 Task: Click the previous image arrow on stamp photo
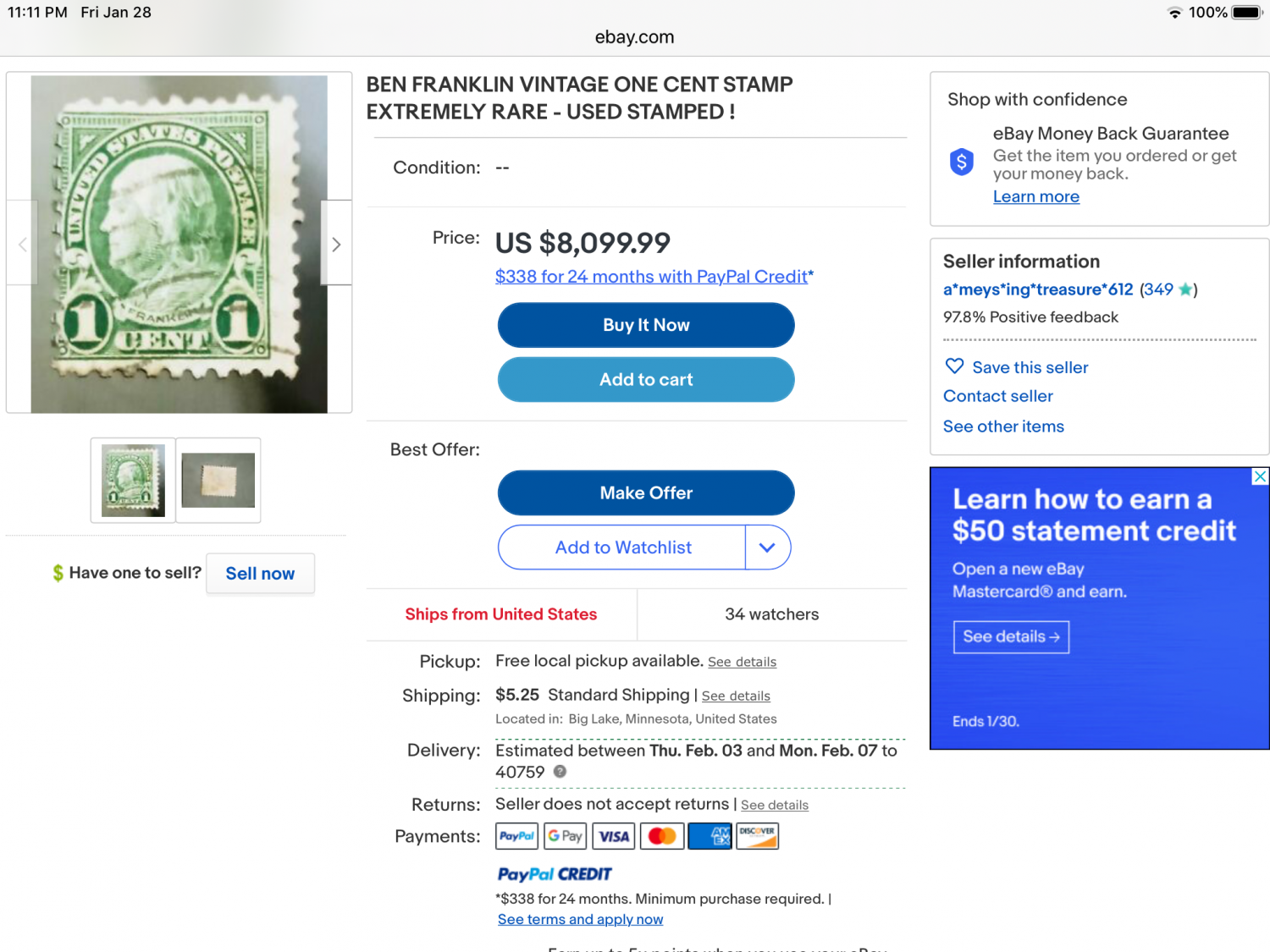coord(23,244)
